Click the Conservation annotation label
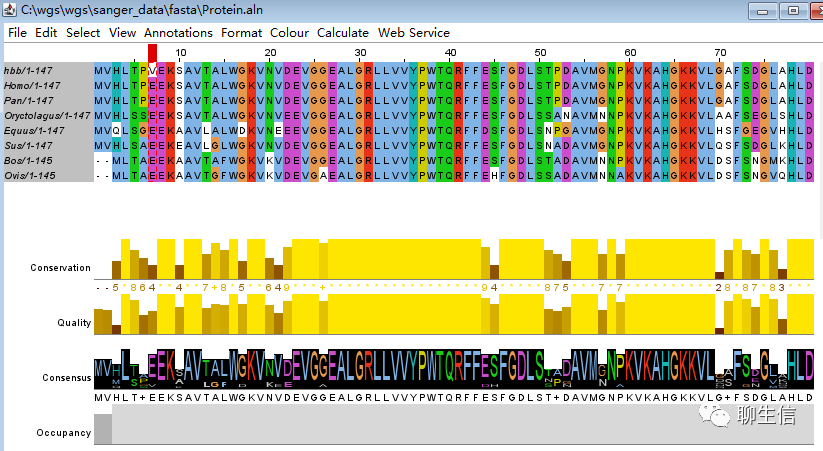This screenshot has width=823, height=451. pyautogui.click(x=60, y=268)
